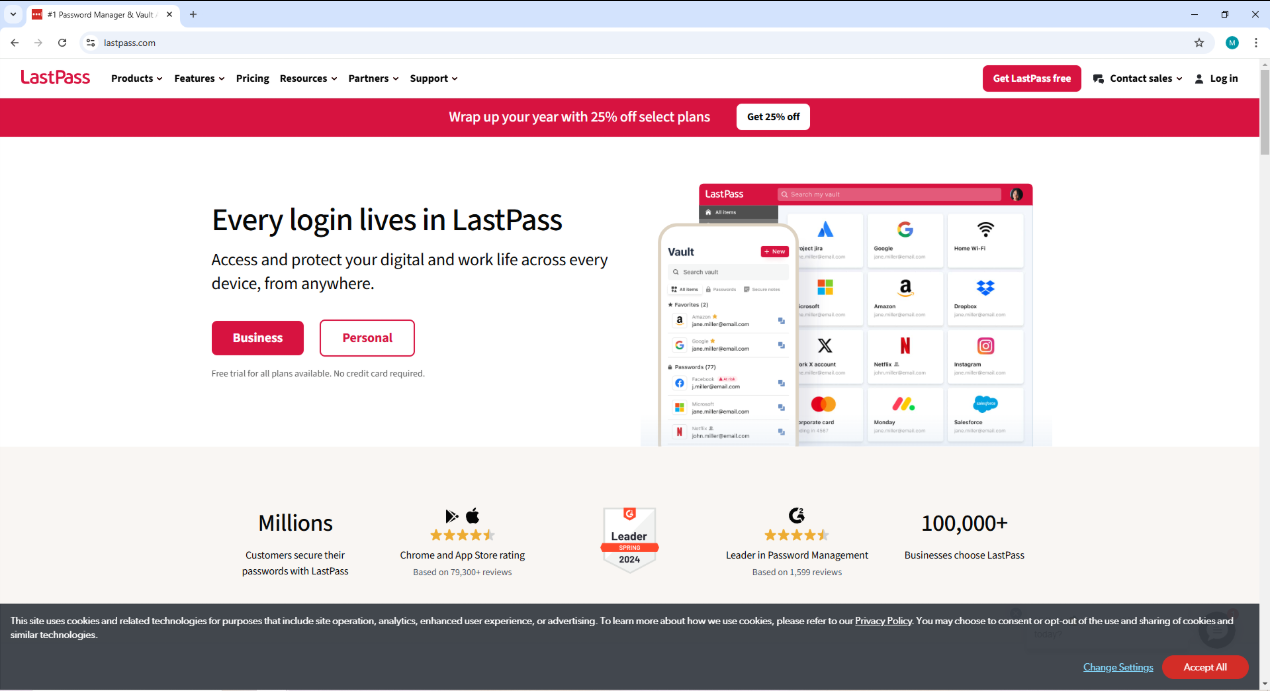Screen dimensions: 1270x691
Task: Click Search my vault field in preview
Action: point(889,194)
